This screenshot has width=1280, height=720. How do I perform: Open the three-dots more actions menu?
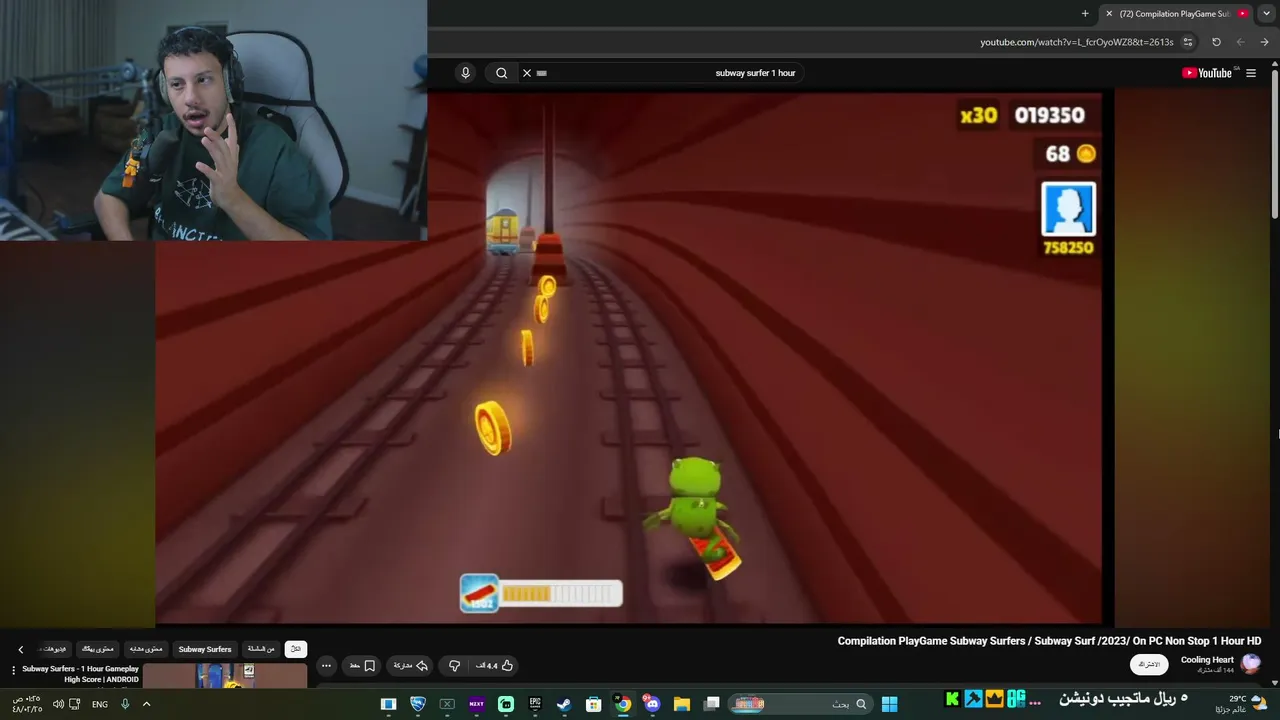point(326,666)
